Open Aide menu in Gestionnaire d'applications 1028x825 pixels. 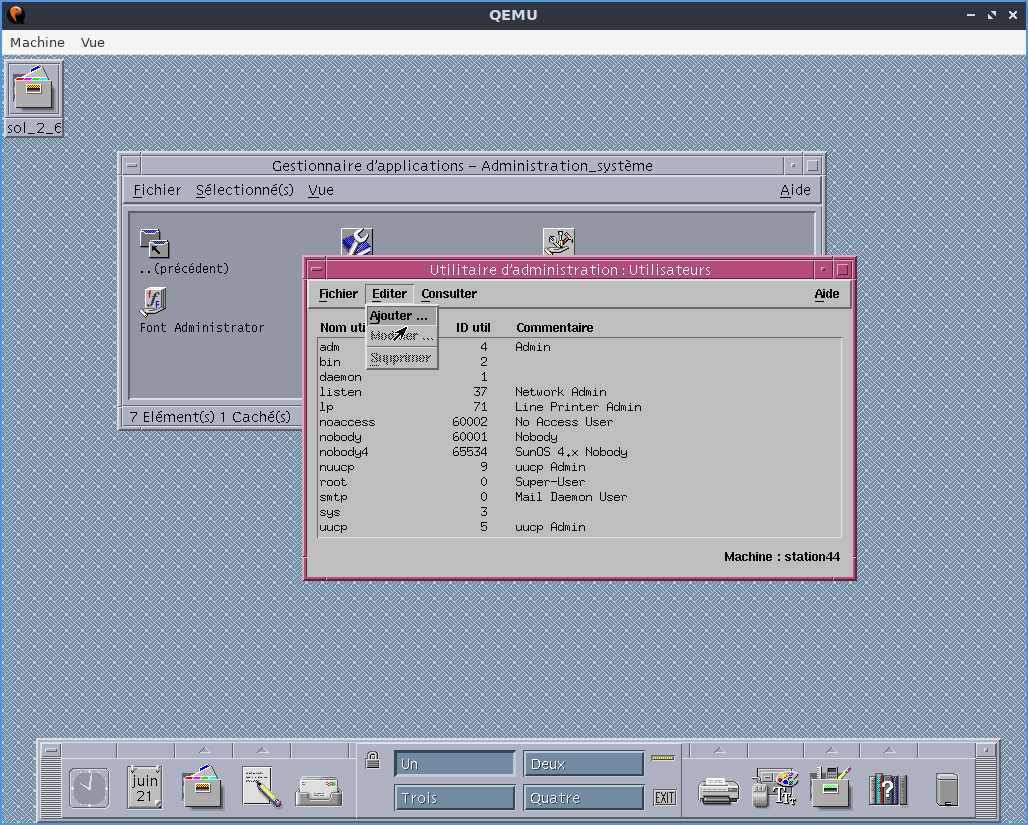click(x=795, y=190)
